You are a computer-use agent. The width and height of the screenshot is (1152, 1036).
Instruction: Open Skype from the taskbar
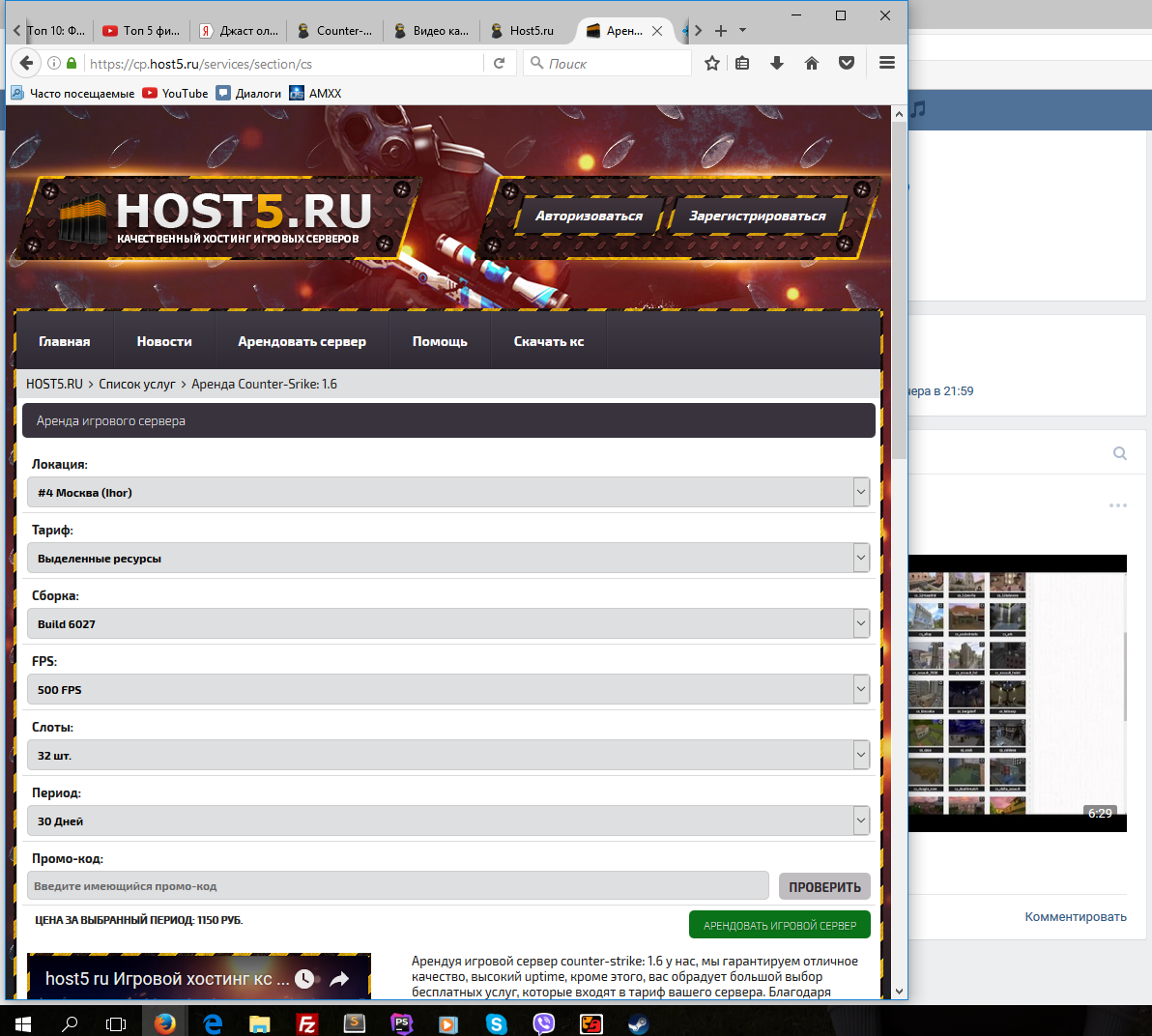(497, 1023)
